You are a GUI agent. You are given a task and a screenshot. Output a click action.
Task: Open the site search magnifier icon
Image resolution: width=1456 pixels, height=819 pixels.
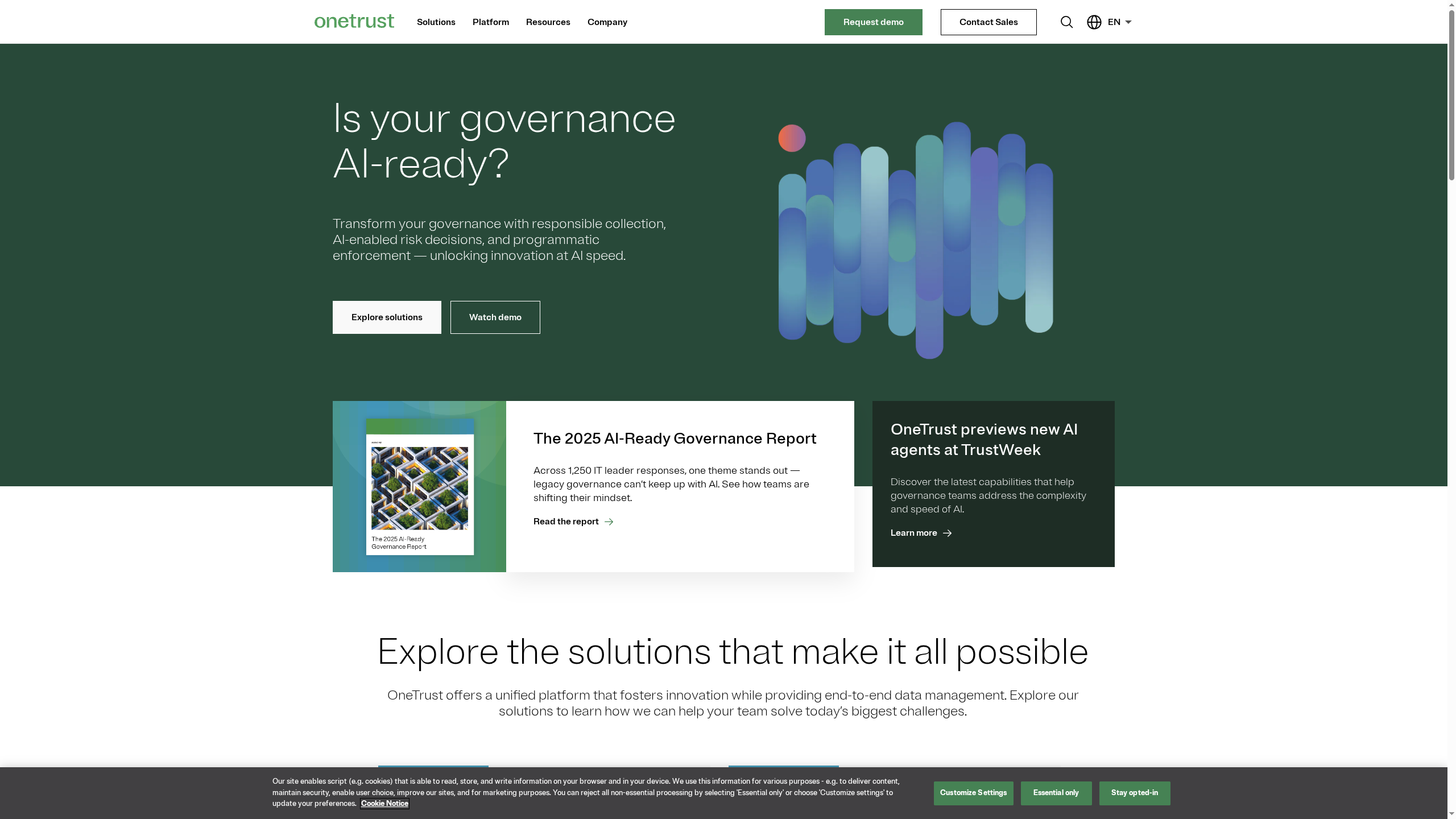(1067, 22)
